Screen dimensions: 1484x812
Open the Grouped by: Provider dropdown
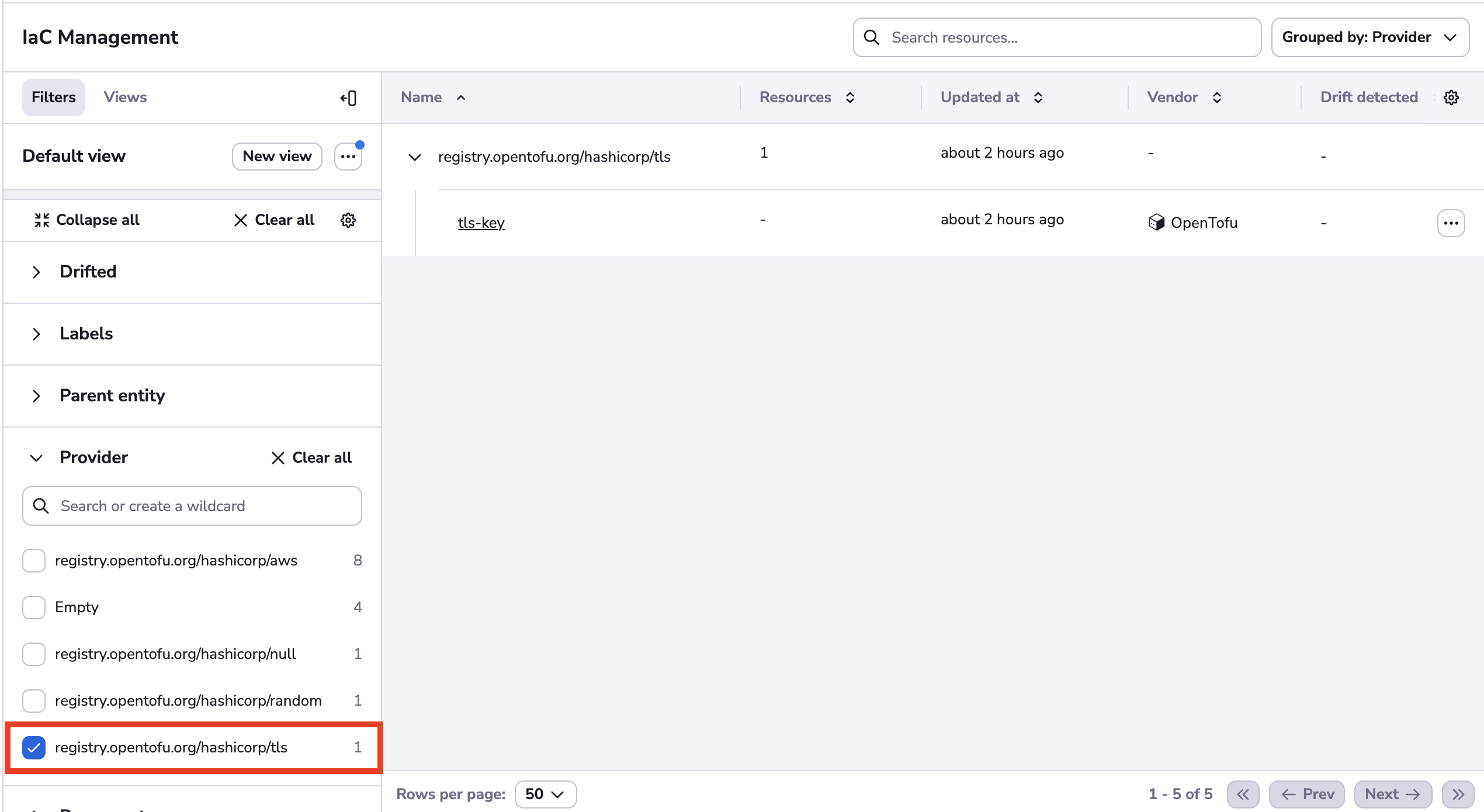click(x=1369, y=37)
